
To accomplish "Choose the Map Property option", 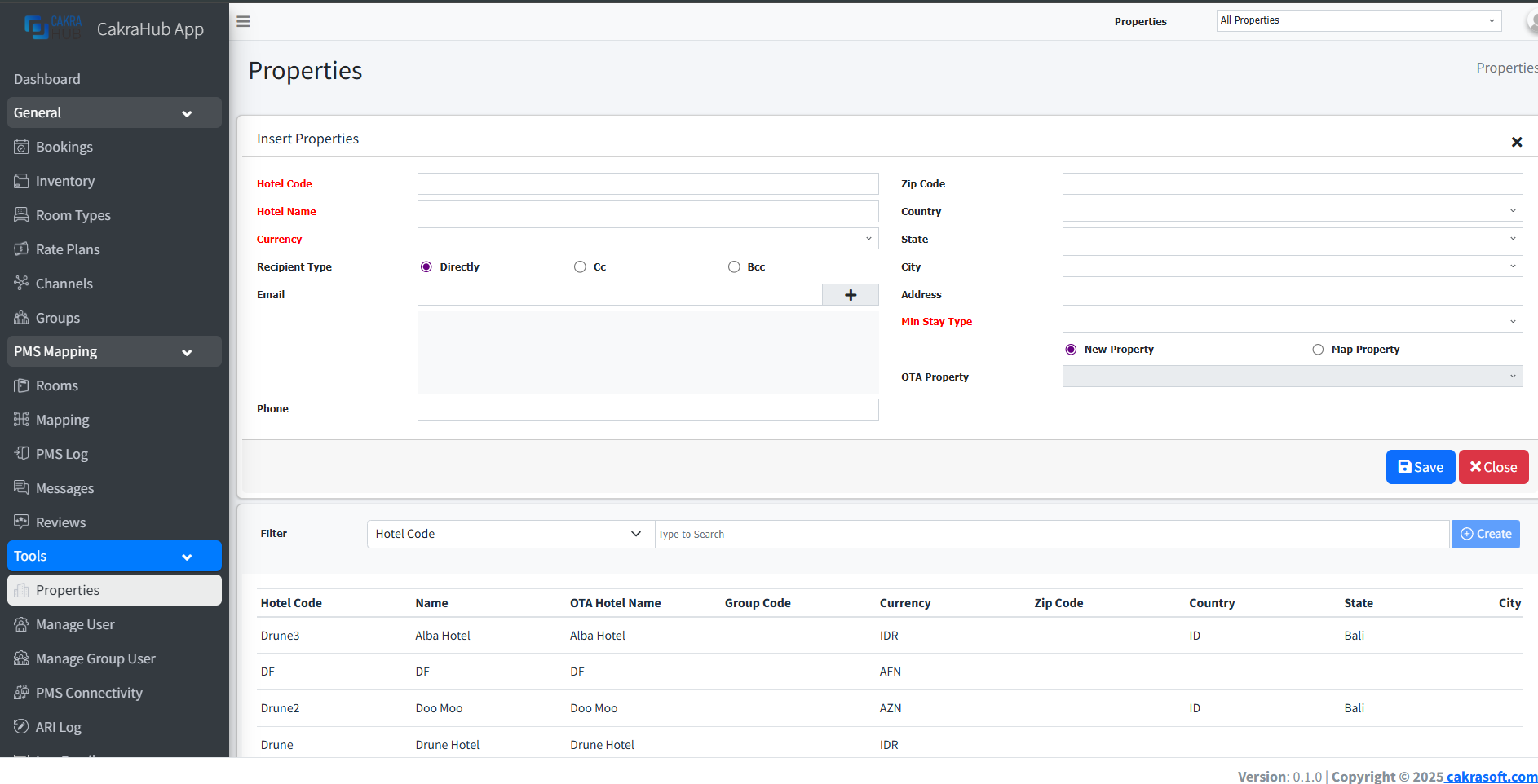I will pos(1318,350).
